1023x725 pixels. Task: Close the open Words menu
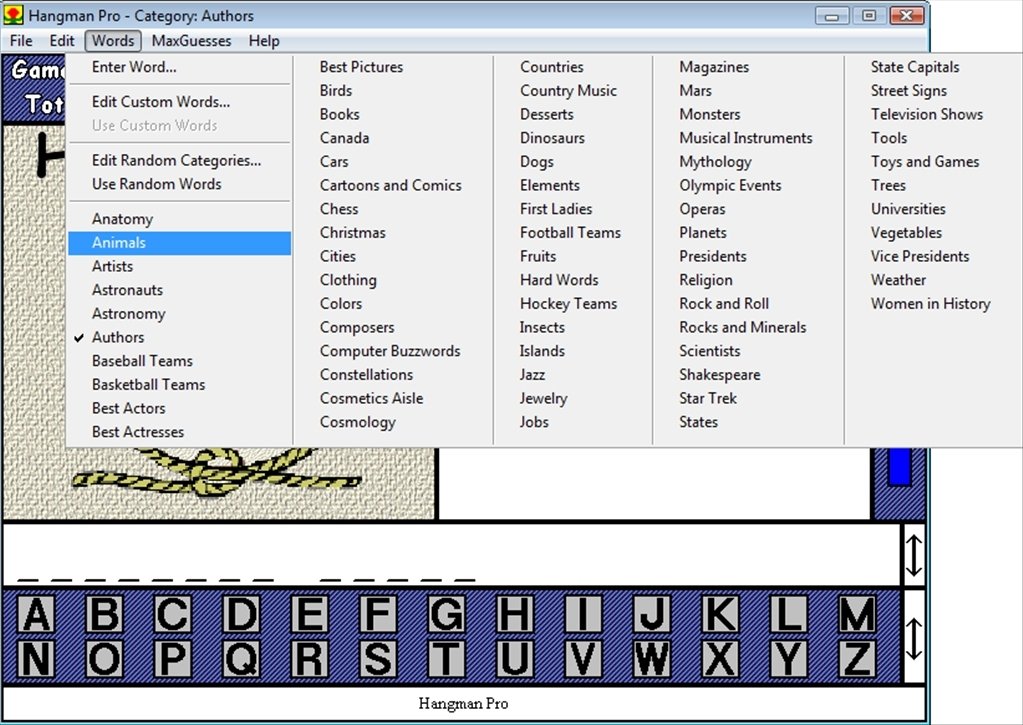(x=113, y=40)
